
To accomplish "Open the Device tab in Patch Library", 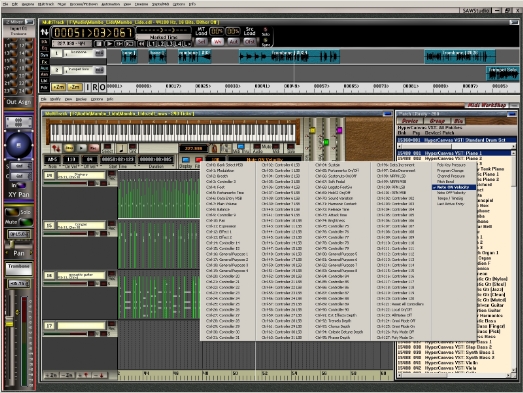I will point(410,121).
